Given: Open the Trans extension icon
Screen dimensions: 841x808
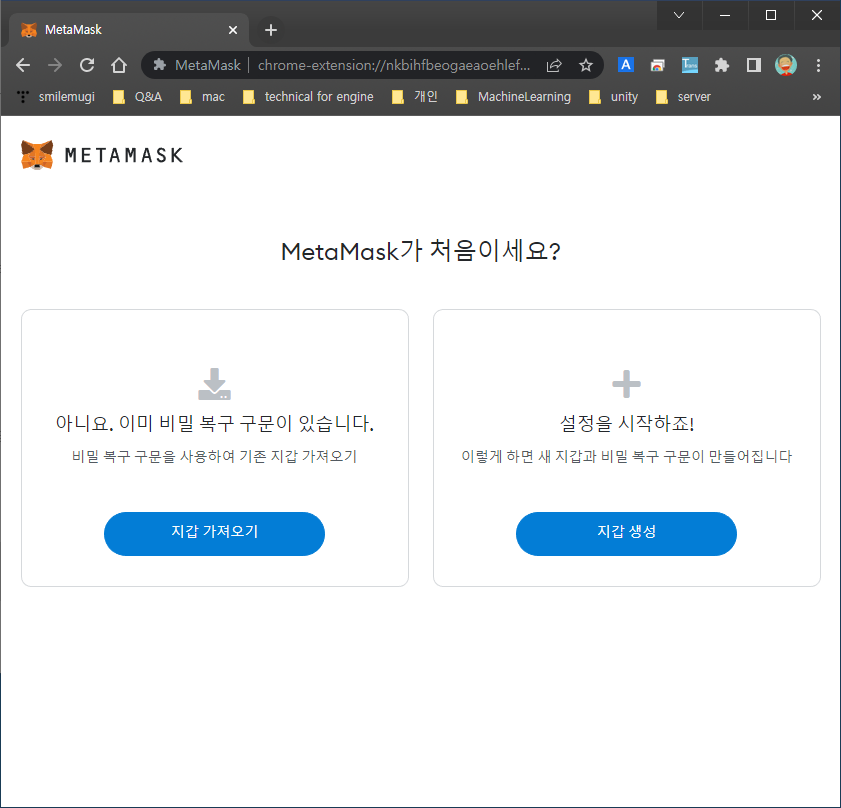Looking at the screenshot, I should 690,65.
